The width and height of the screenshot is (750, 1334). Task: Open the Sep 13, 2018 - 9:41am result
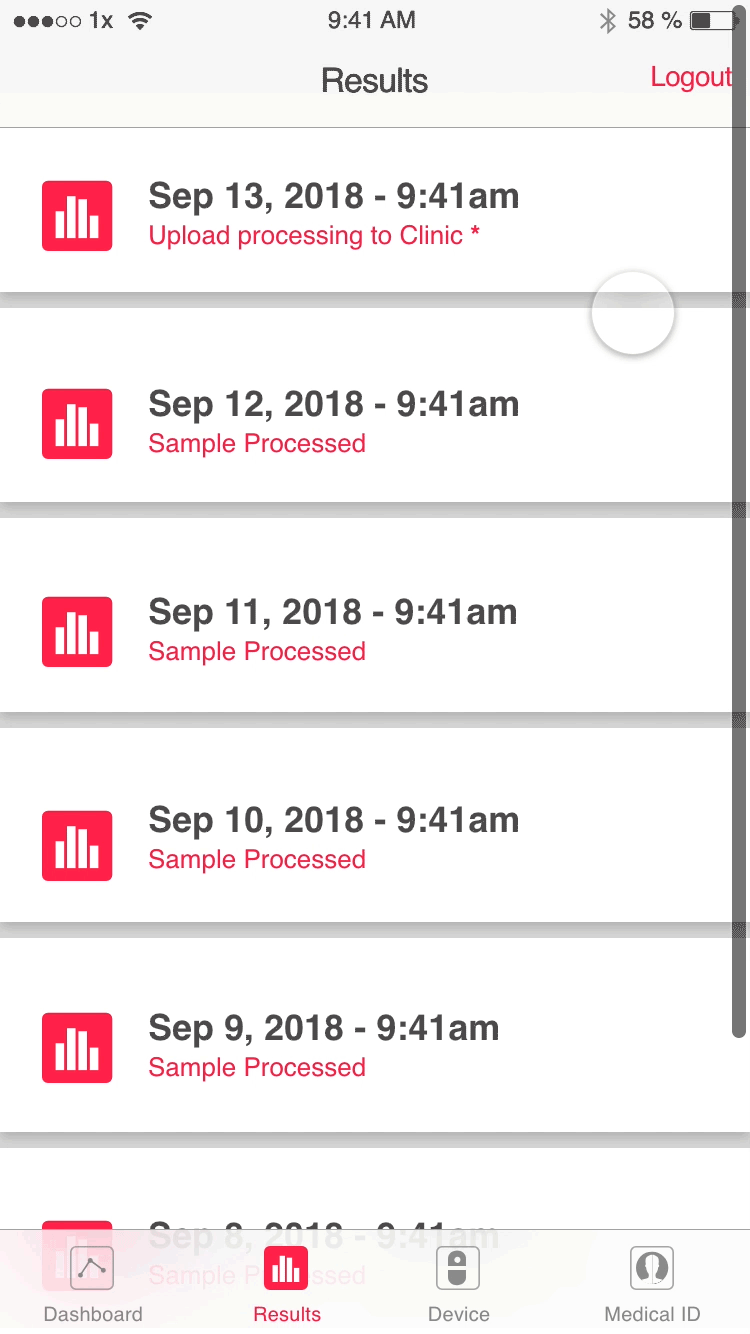(333, 197)
